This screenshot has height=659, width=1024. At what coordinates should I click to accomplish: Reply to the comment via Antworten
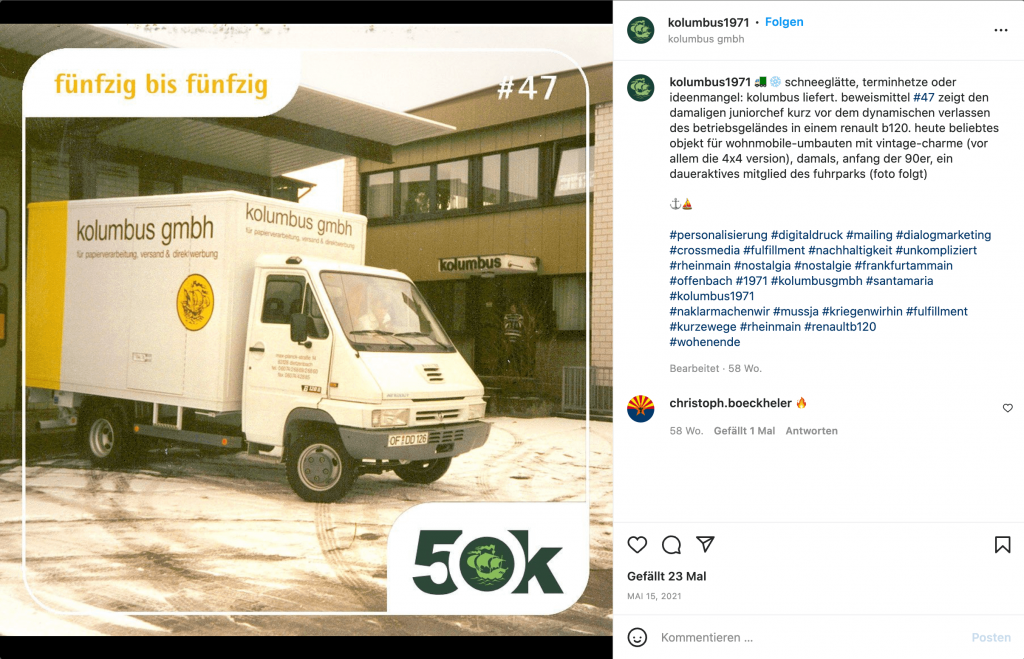[811, 431]
